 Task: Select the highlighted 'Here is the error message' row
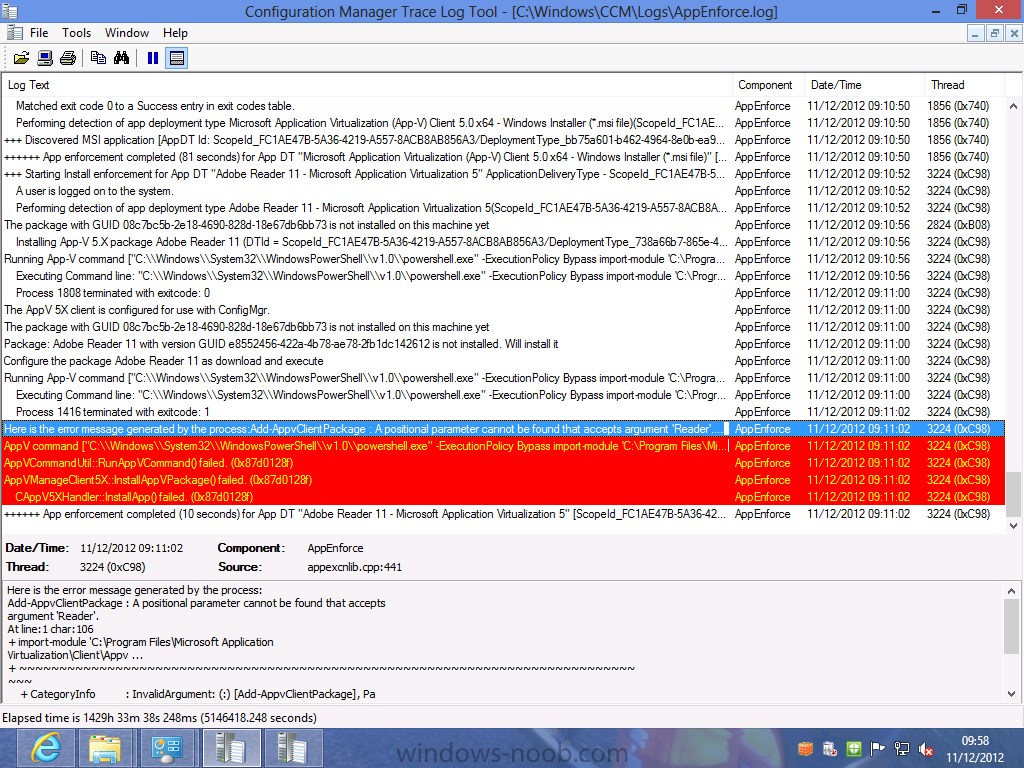point(503,429)
